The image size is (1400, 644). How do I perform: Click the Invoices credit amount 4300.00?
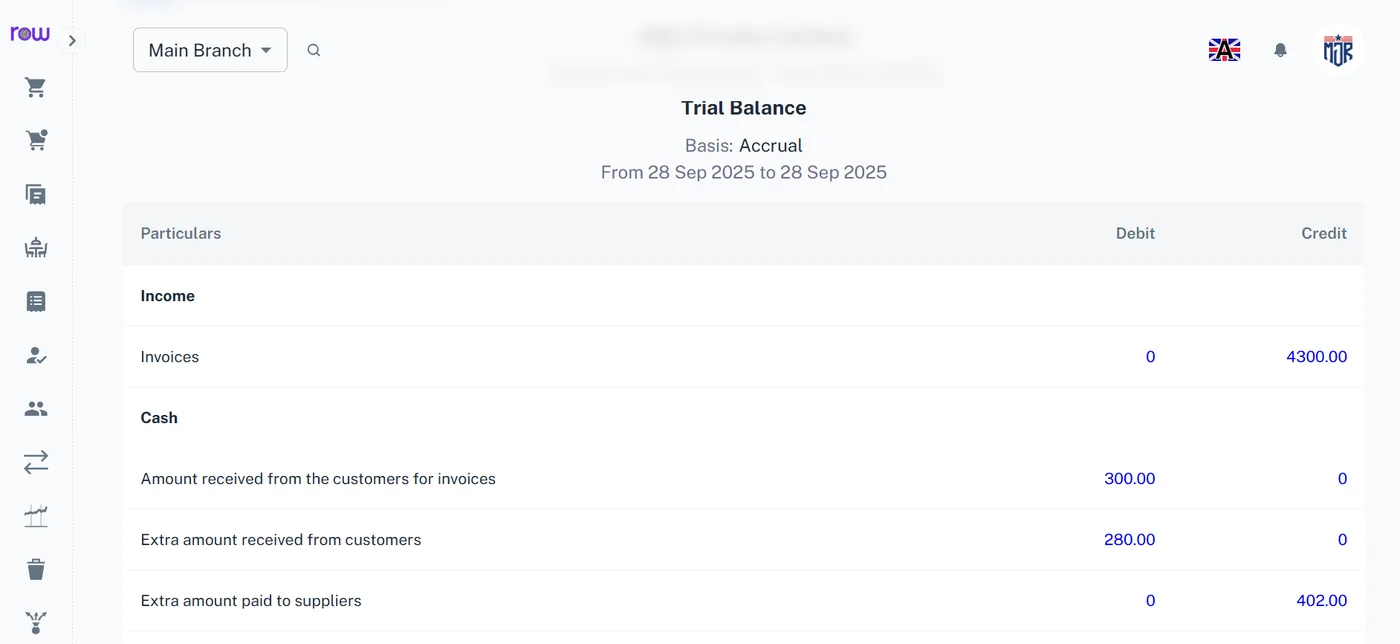pyautogui.click(x=1316, y=357)
